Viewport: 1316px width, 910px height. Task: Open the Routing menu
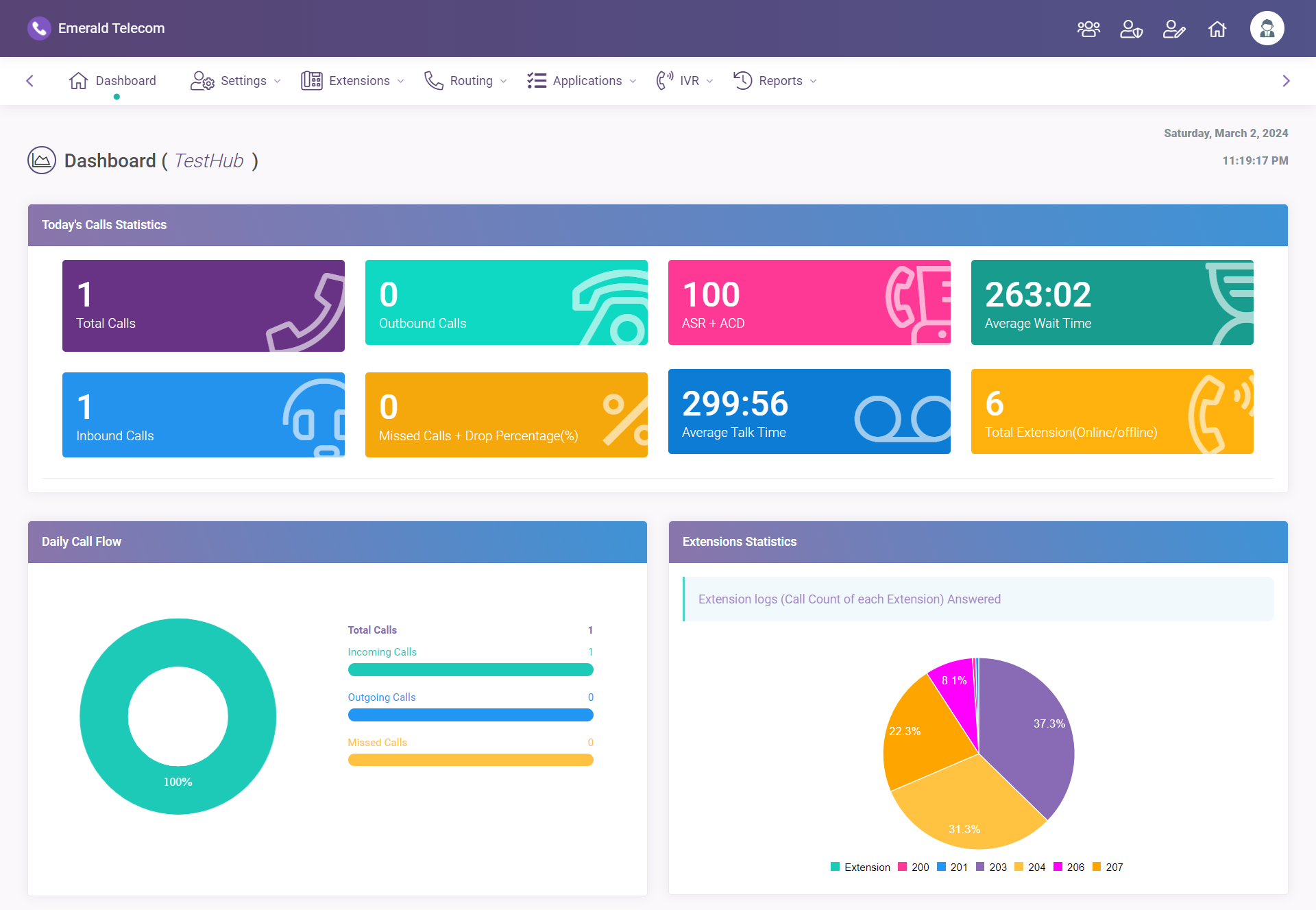click(x=465, y=81)
